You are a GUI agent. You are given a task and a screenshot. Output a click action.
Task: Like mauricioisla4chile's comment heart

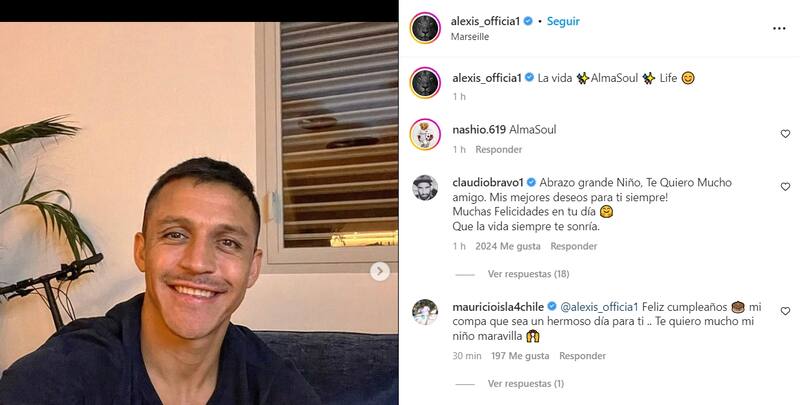click(785, 311)
